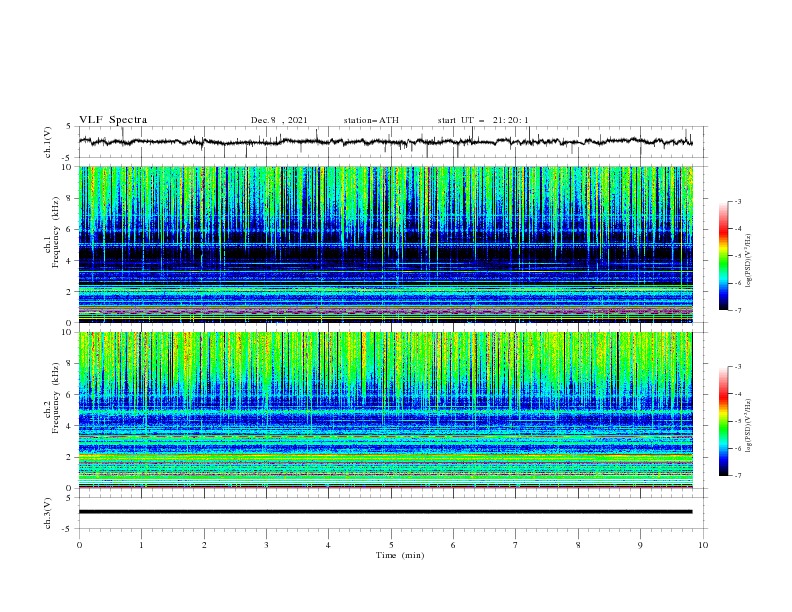This screenshot has width=792, height=612.
Task: Click the ch.1 voltage waveform trace
Action: pyautogui.click(x=385, y=142)
